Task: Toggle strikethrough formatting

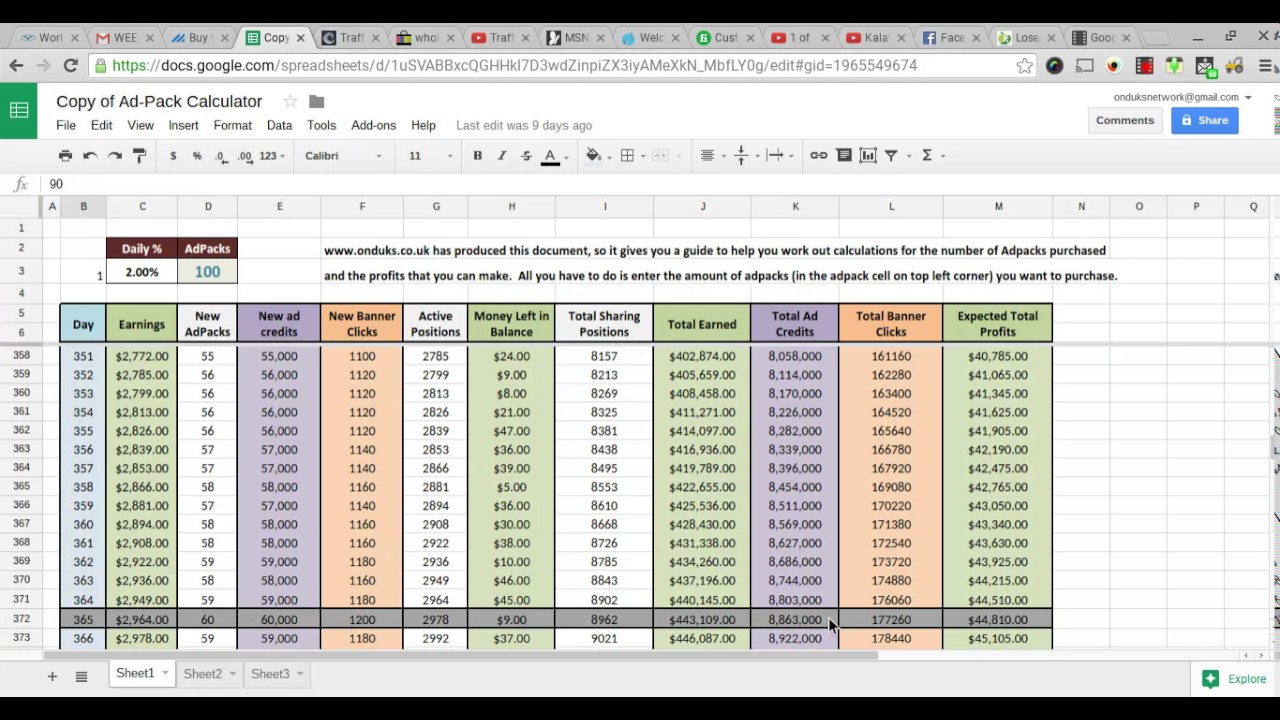Action: click(526, 155)
